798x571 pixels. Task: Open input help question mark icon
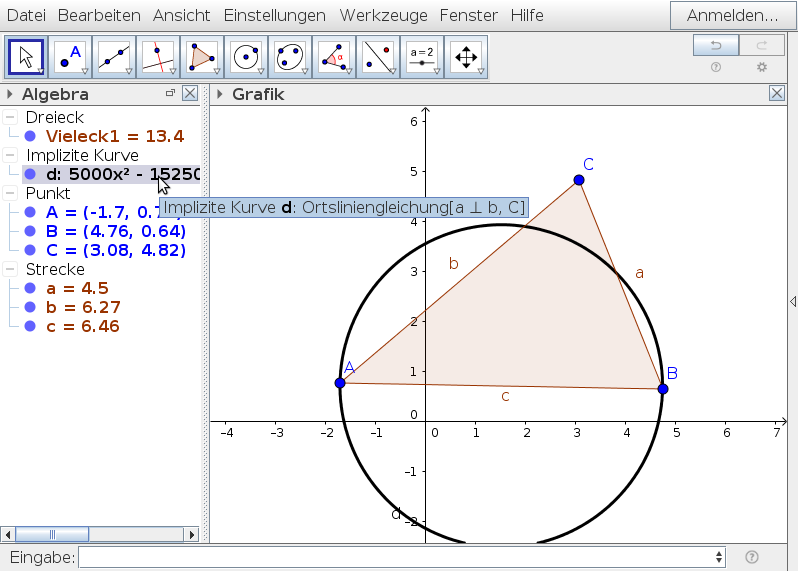752,557
